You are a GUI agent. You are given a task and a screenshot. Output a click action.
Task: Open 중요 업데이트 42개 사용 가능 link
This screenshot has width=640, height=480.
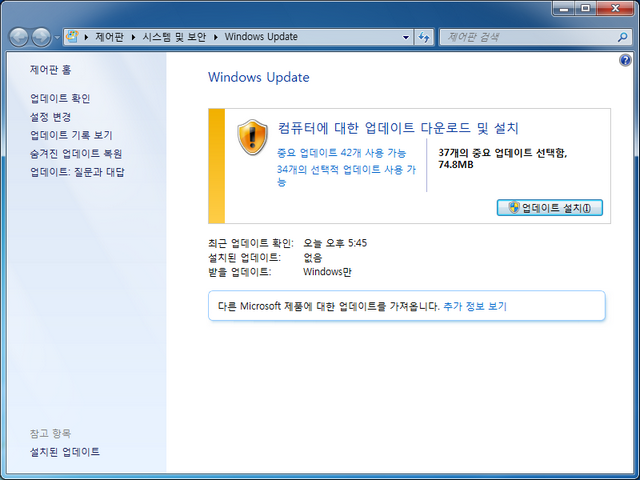pyautogui.click(x=342, y=153)
